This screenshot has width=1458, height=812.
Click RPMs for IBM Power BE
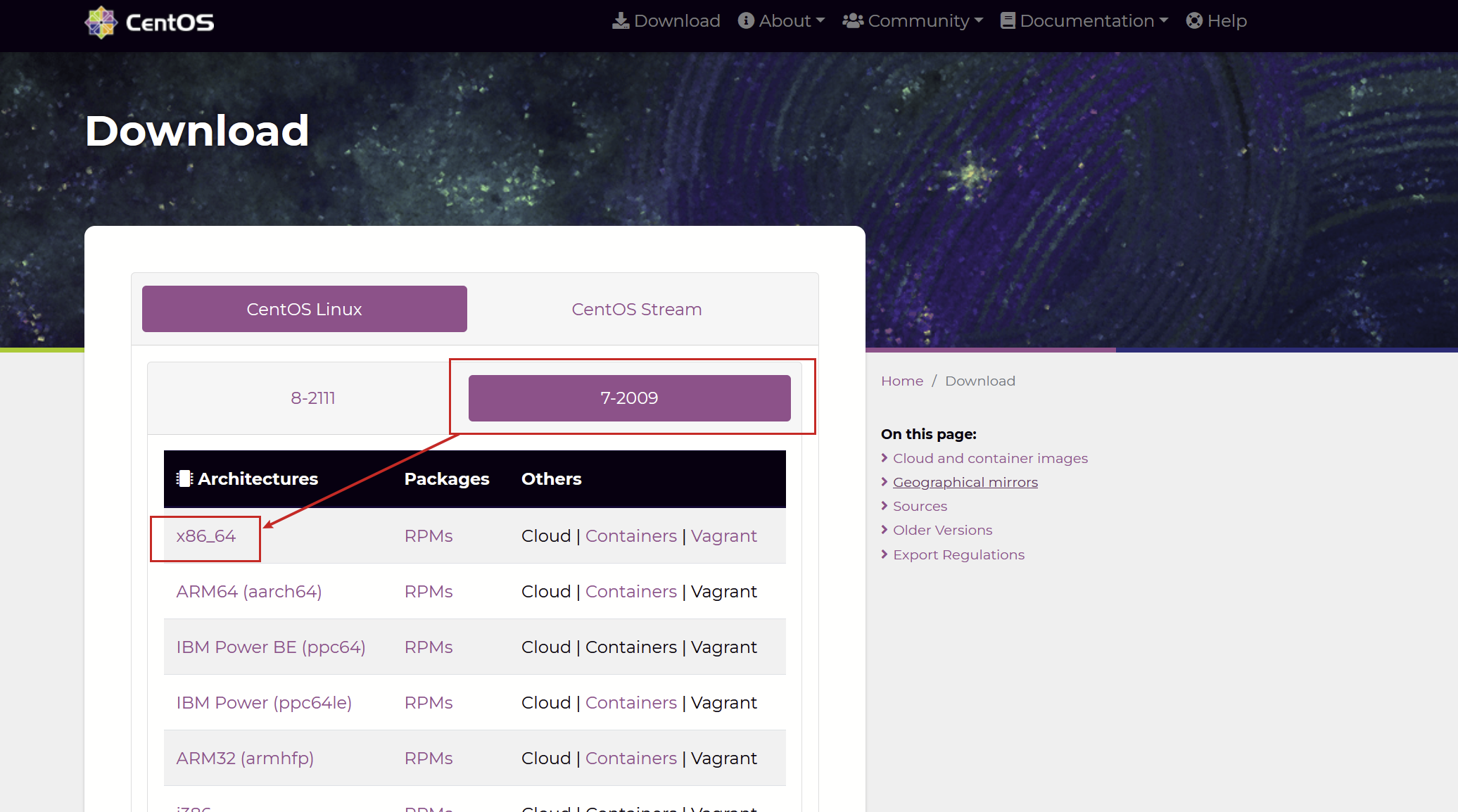[x=429, y=647]
